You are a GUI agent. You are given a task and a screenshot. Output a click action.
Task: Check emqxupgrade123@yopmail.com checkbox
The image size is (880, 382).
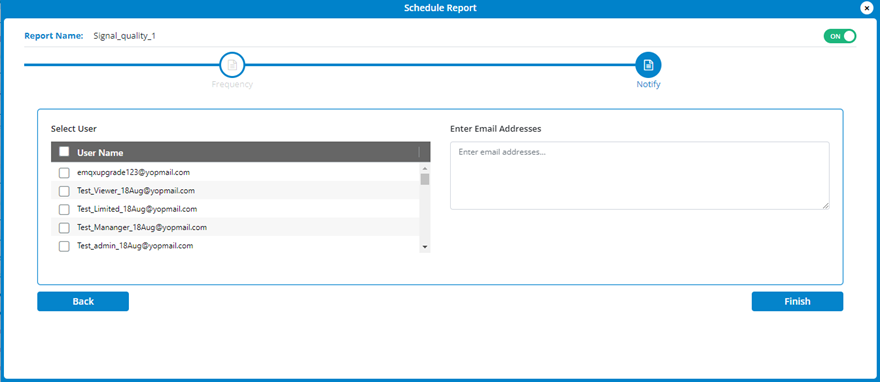click(x=64, y=173)
